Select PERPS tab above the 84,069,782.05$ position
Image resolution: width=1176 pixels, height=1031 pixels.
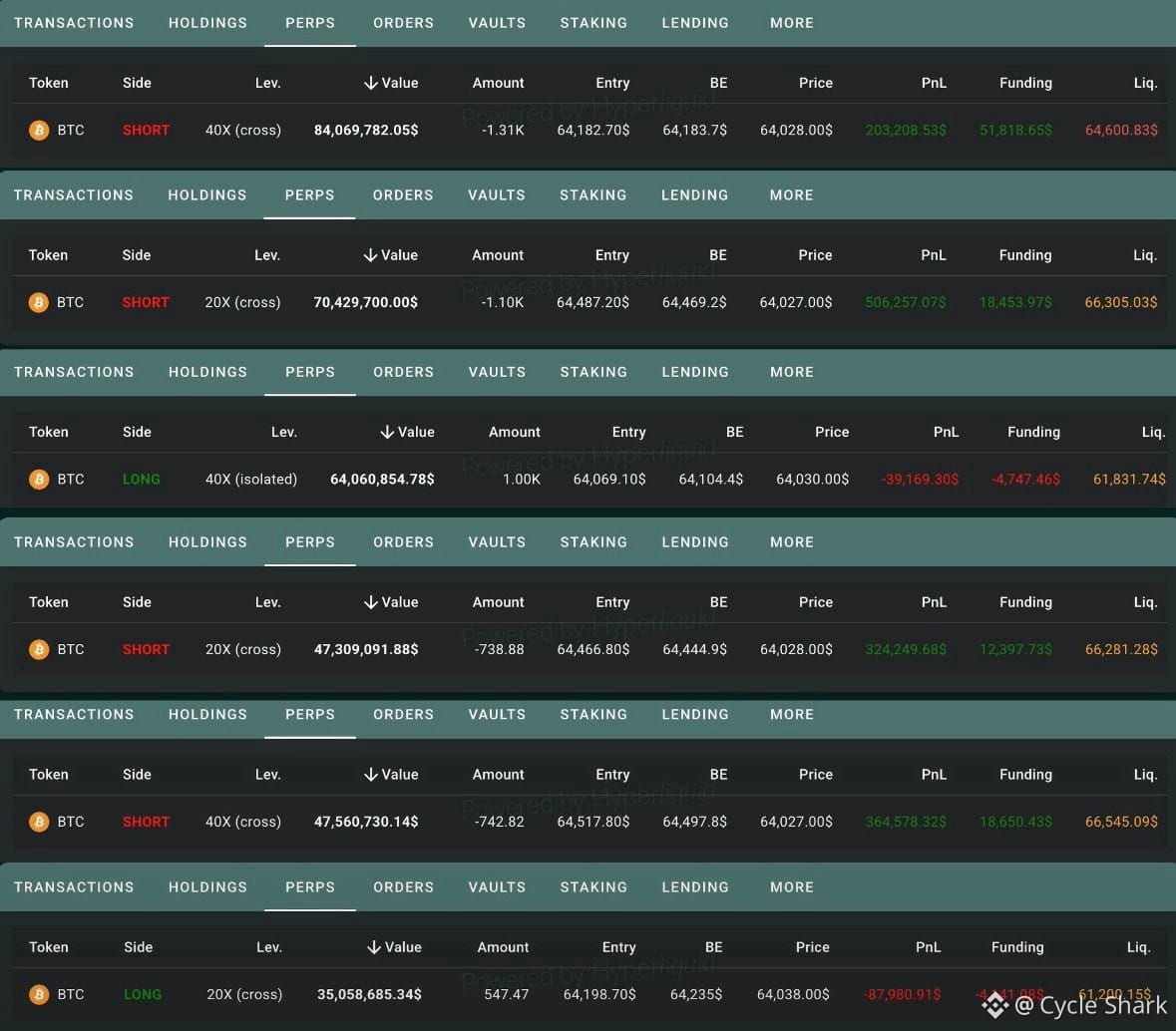(x=310, y=23)
